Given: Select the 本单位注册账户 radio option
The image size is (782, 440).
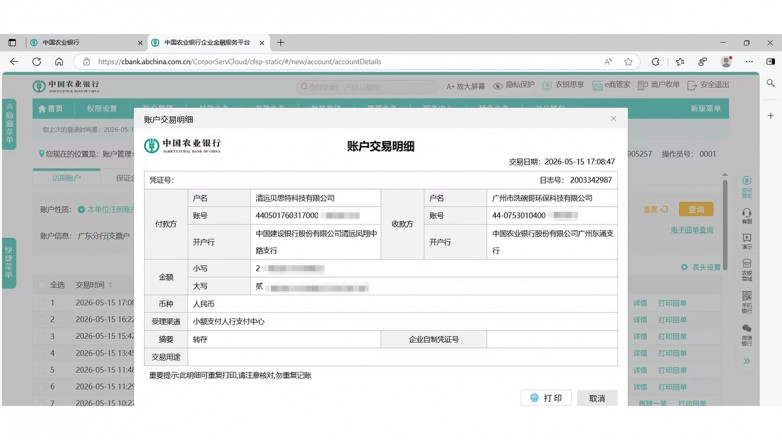Looking at the screenshot, I should click(81, 210).
